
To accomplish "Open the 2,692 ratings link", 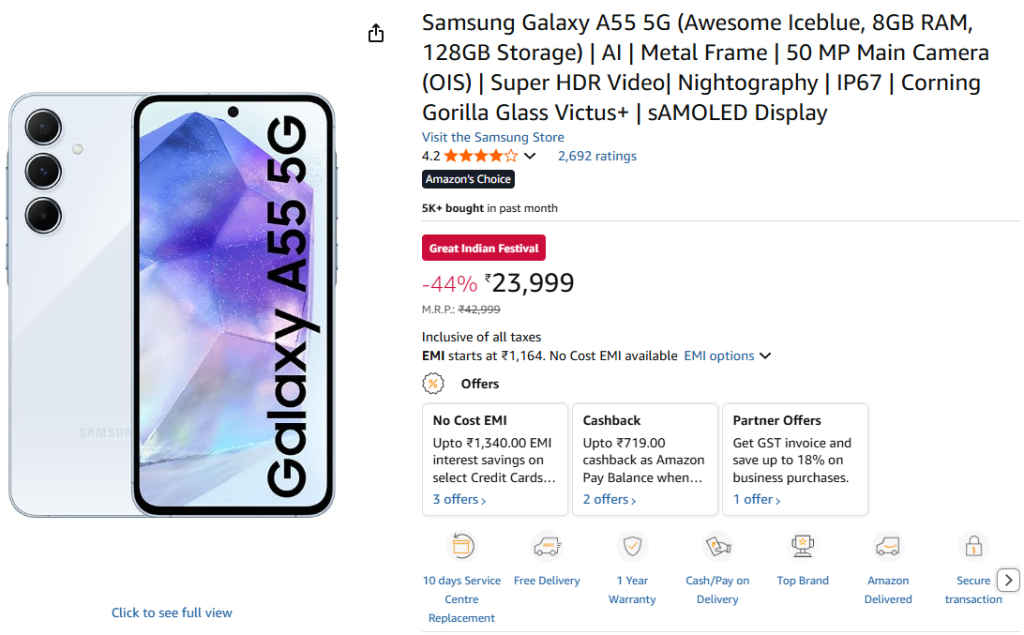I will (x=597, y=156).
